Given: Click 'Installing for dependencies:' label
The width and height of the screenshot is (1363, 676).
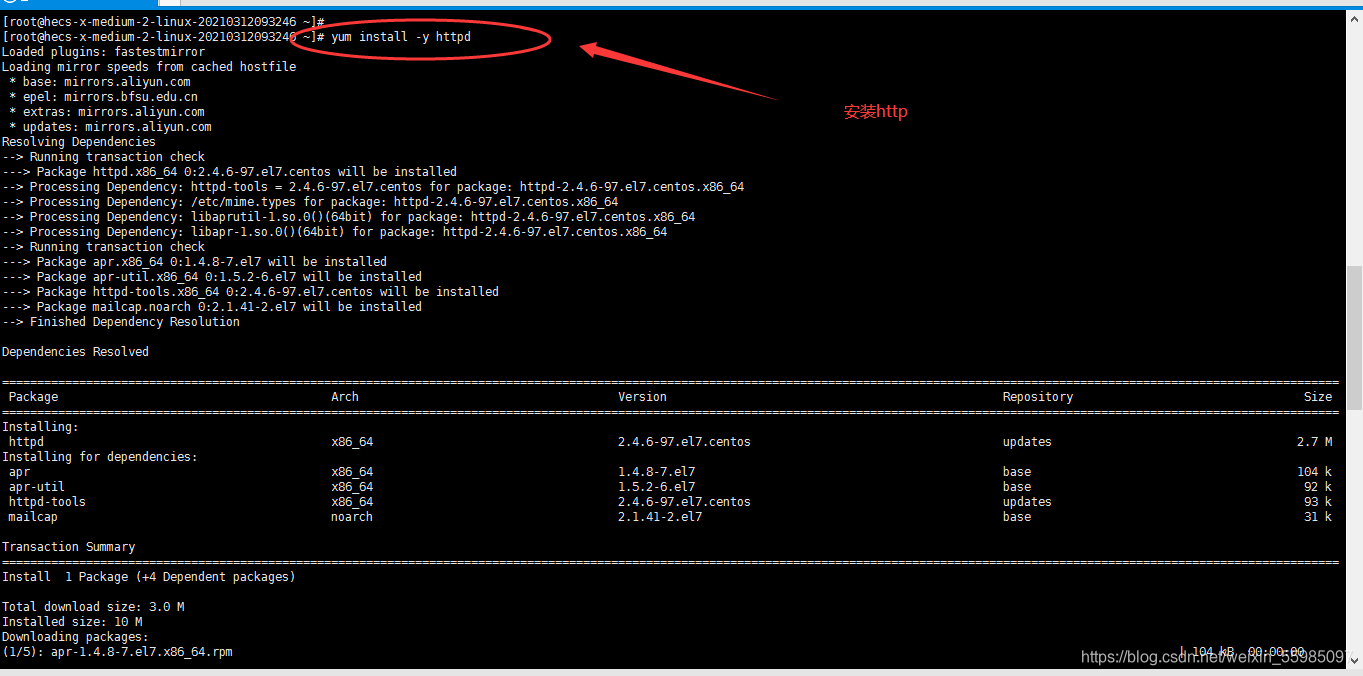Looking at the screenshot, I should click(x=100, y=457).
